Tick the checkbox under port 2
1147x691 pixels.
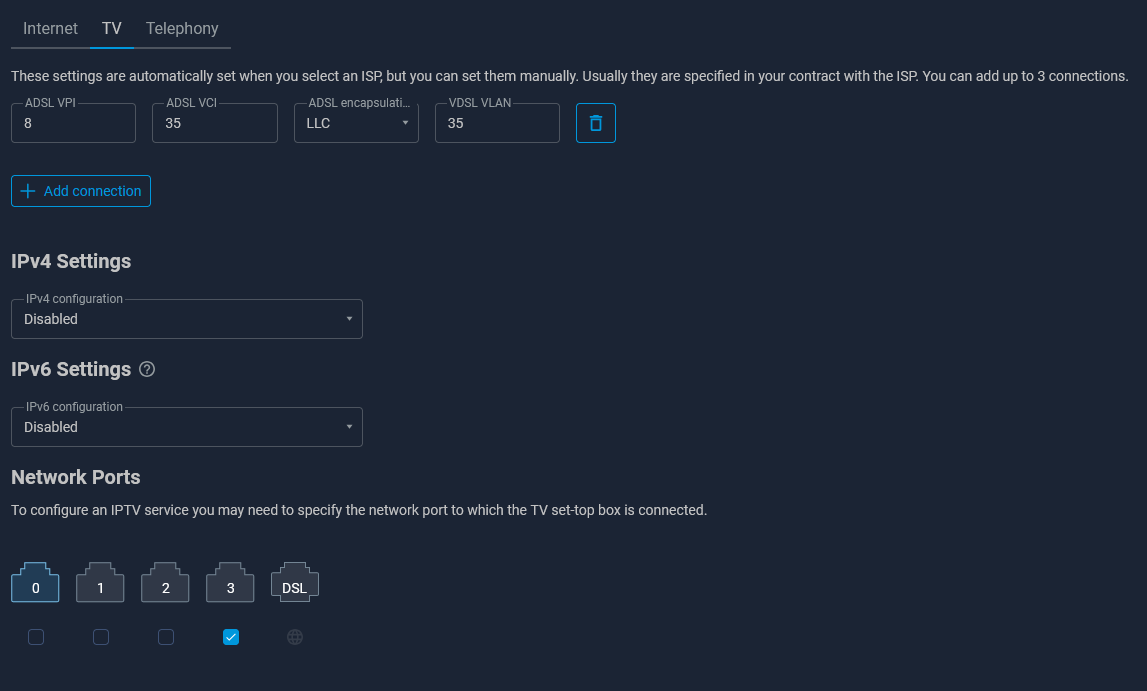[166, 637]
